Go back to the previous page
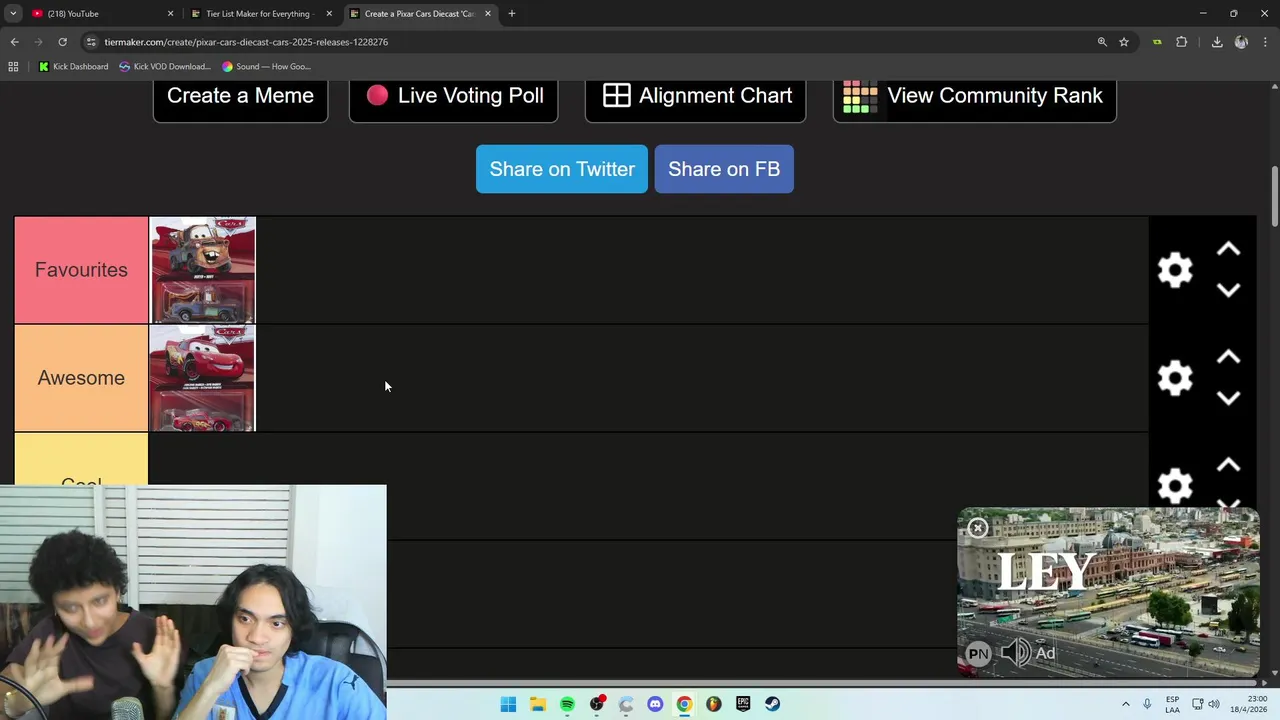The image size is (1280, 720). coord(14,42)
